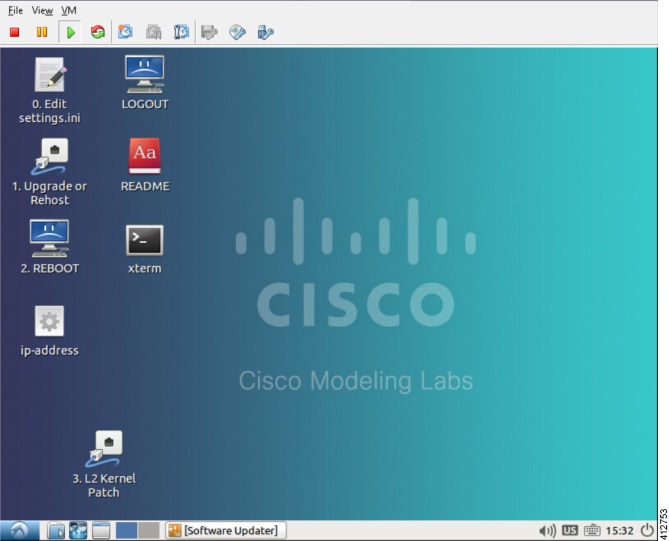Switch to the first blue workspace
This screenshot has width=669, height=541.
coord(126,531)
